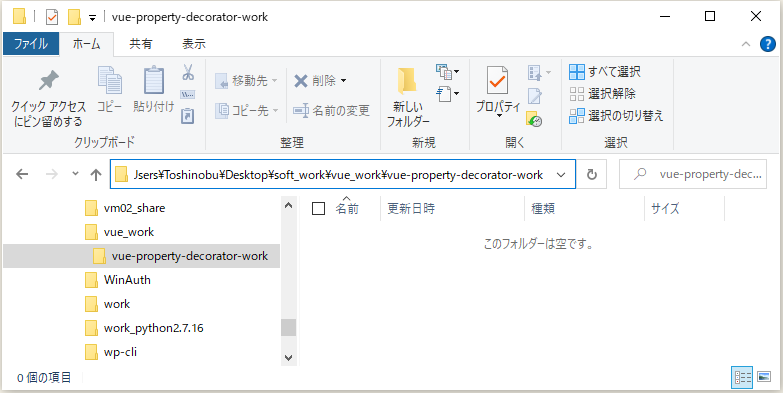This screenshot has height=393, width=783.
Task: Create new folder with 新しいフォルダー
Action: [408, 97]
